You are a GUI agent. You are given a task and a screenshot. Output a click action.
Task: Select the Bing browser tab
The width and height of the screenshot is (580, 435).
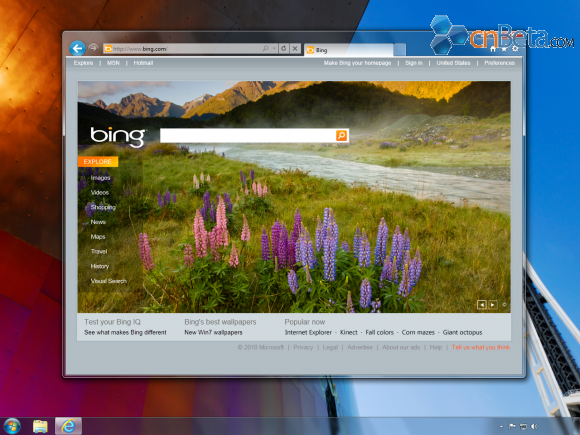click(x=348, y=50)
